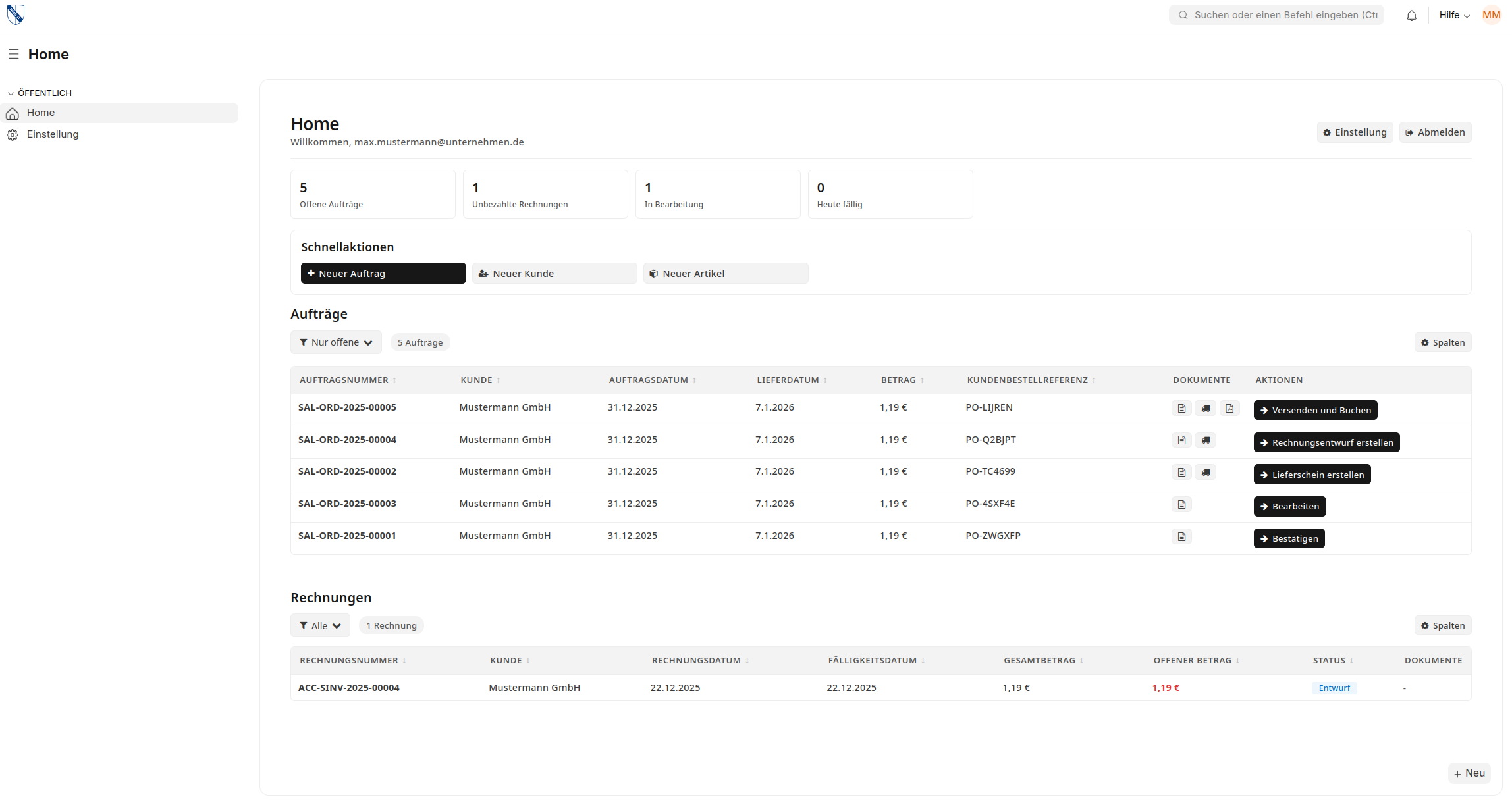Click 'Versenden und Buchen' for SAL-ORD-2025-00005
Viewport: 1512px width, 801px height.
[1314, 409]
